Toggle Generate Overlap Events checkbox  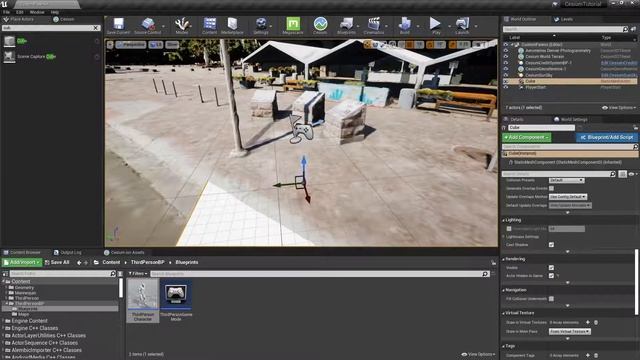[551, 188]
